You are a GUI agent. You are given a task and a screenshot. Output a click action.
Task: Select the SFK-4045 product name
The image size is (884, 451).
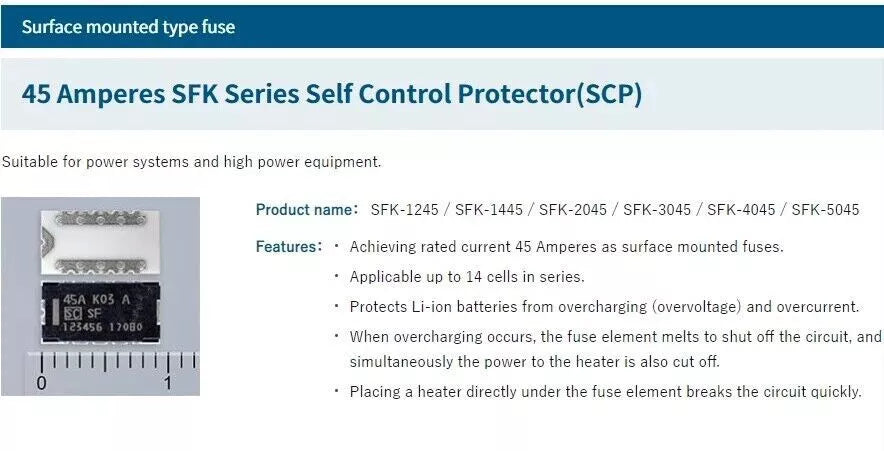[x=741, y=210]
